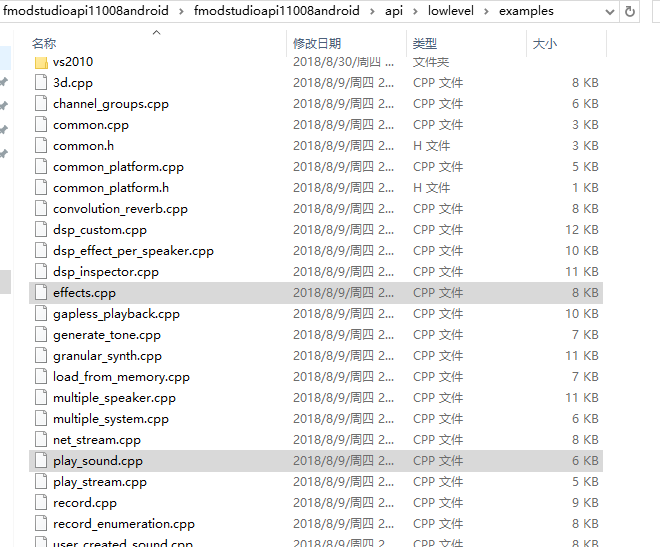The height and width of the screenshot is (547, 660).
Task: Navigate to the lowlevel breadcrumb folder
Action: [451, 11]
